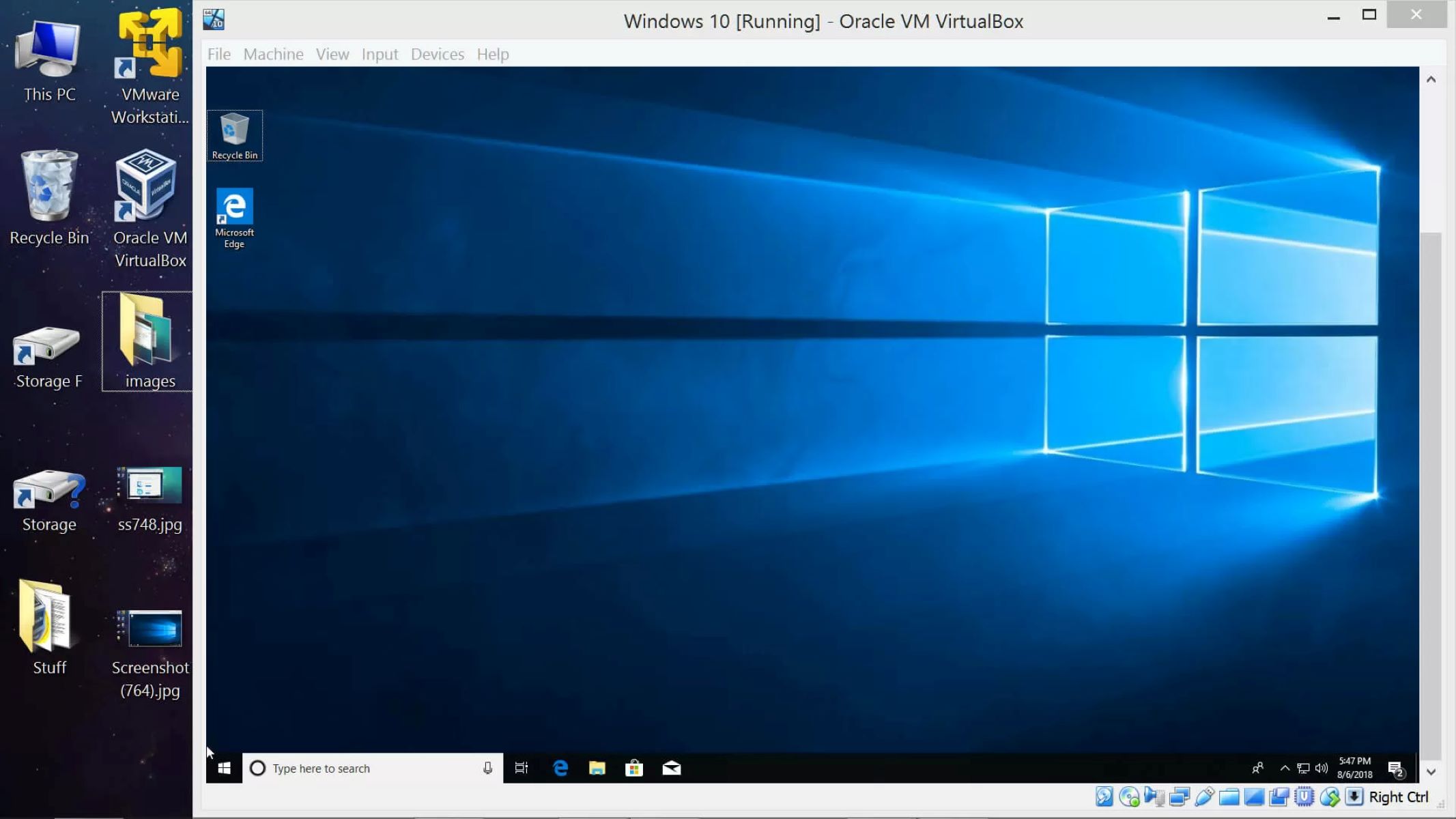The width and height of the screenshot is (1456, 819).
Task: Click VirtualBox View menu item
Action: (x=332, y=54)
